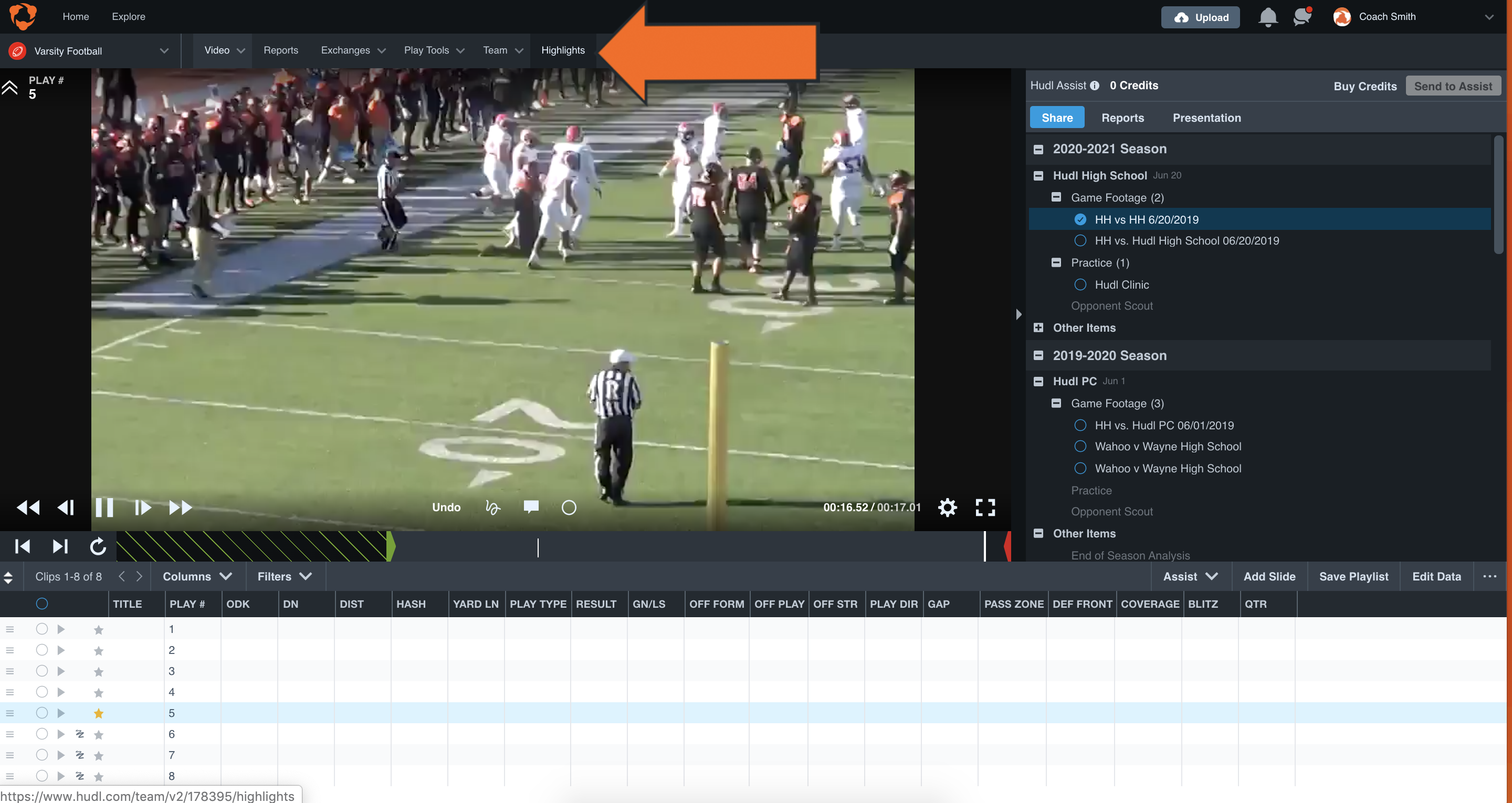Open the Columns dropdown
The image size is (1512, 803).
pos(197,576)
